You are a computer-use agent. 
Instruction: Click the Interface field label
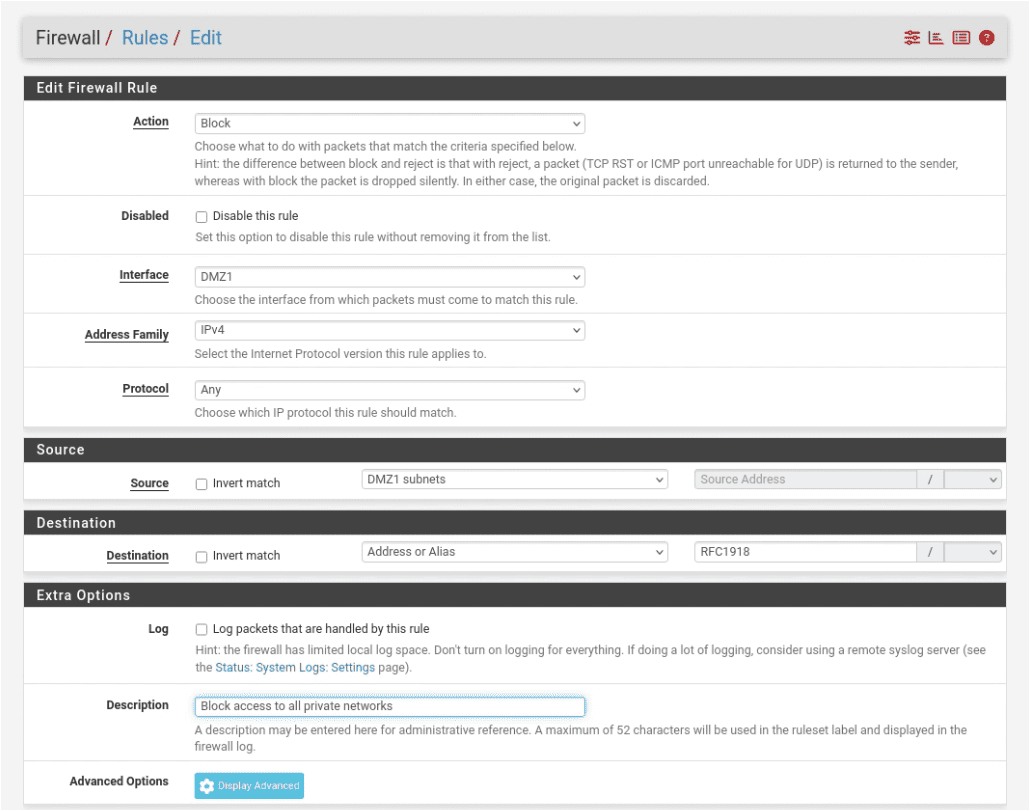[x=144, y=274]
